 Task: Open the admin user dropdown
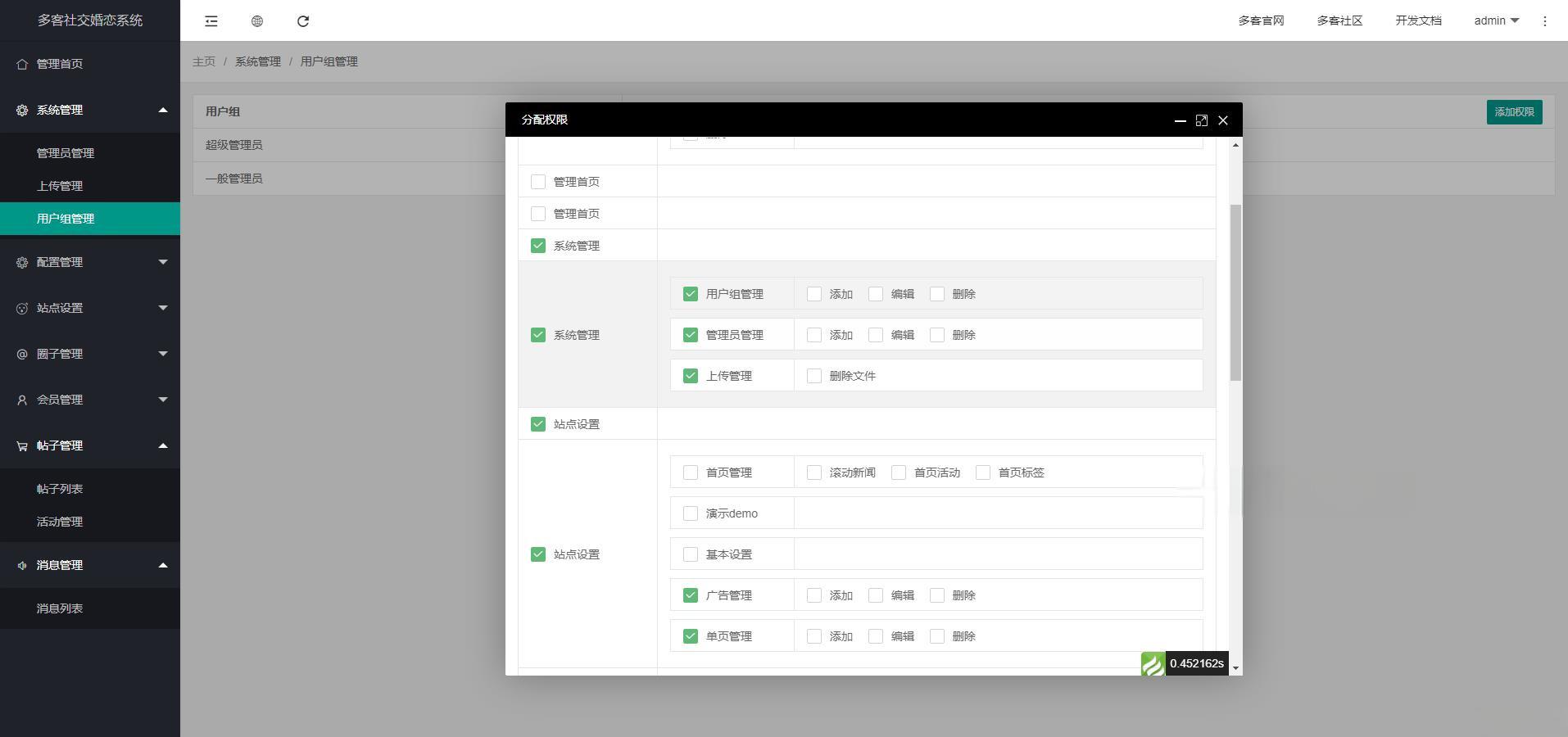(x=1496, y=21)
